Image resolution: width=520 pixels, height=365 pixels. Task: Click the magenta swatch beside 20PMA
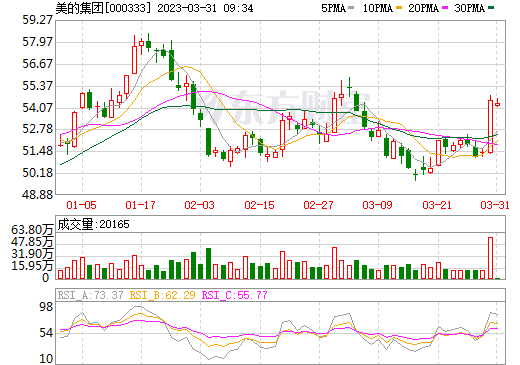pyautogui.click(x=445, y=8)
